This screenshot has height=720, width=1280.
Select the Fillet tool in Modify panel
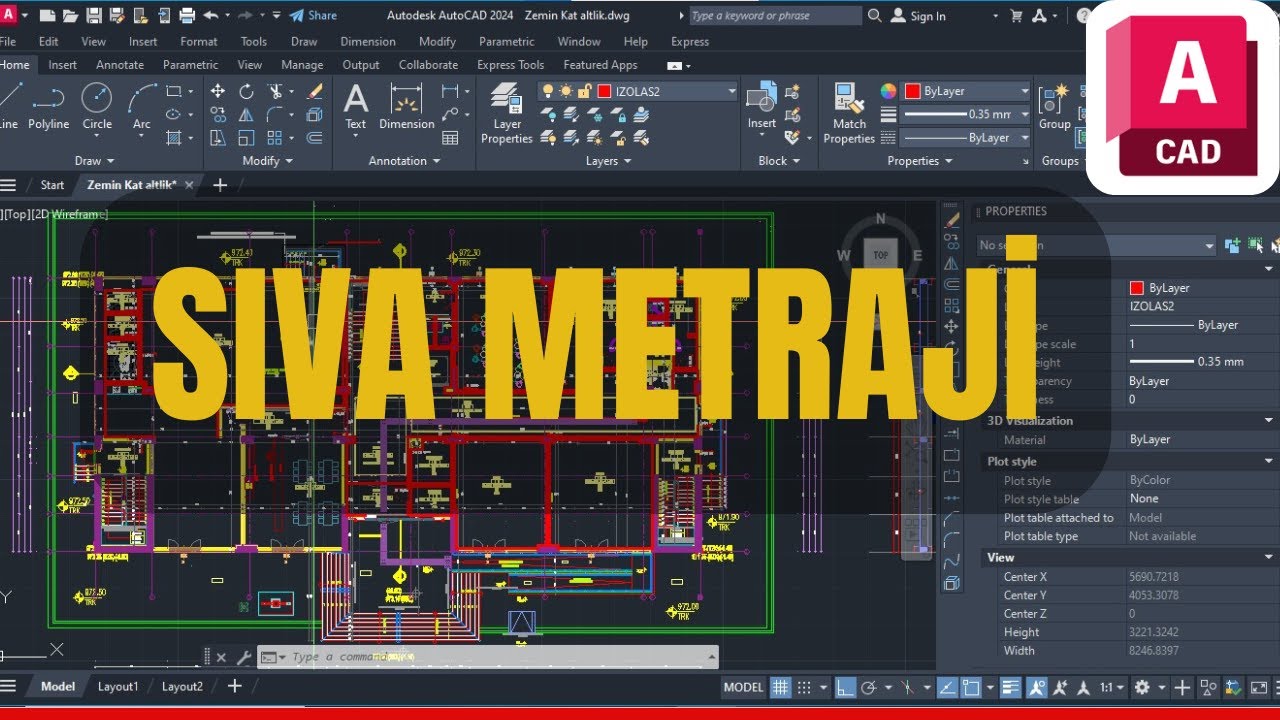(276, 115)
